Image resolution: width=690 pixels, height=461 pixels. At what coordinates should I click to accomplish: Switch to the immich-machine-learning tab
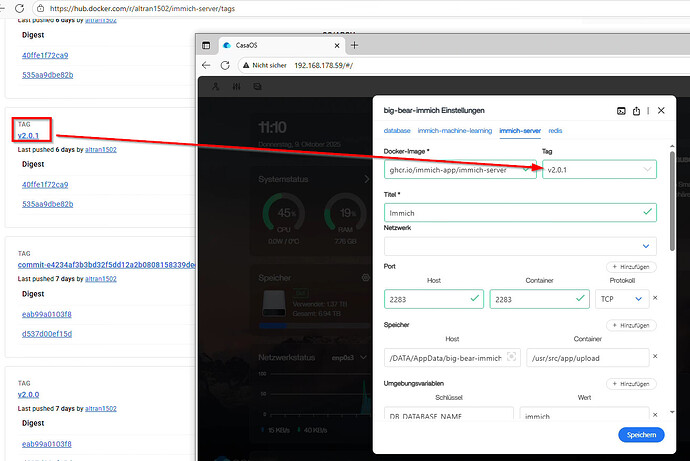pyautogui.click(x=455, y=131)
